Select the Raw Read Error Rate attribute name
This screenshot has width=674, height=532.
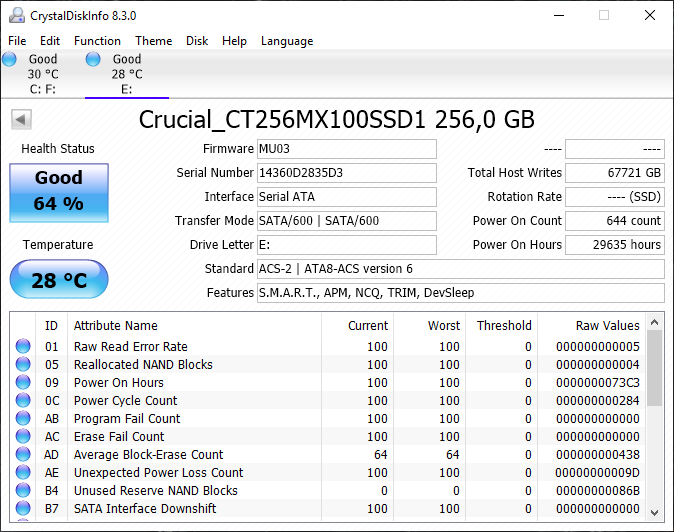pos(131,346)
